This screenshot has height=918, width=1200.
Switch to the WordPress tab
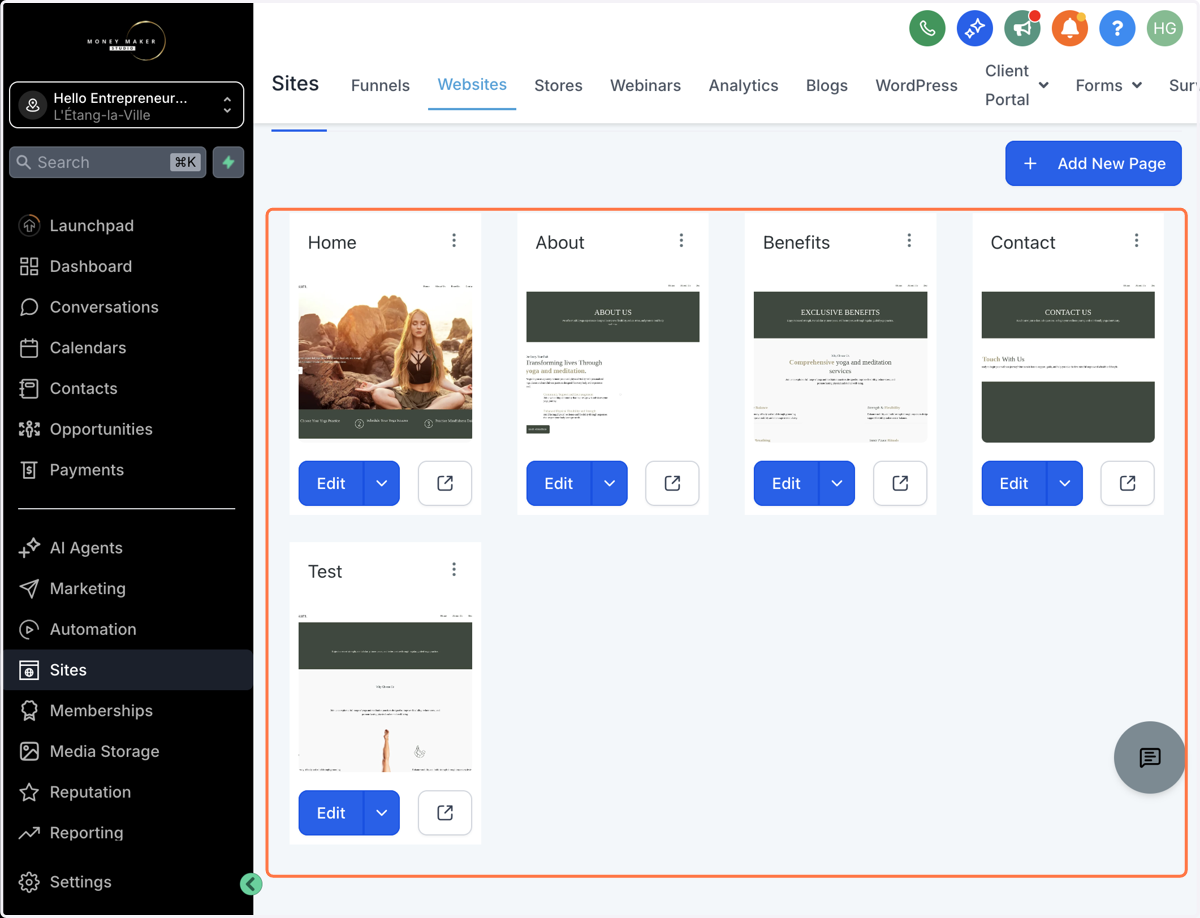(916, 85)
